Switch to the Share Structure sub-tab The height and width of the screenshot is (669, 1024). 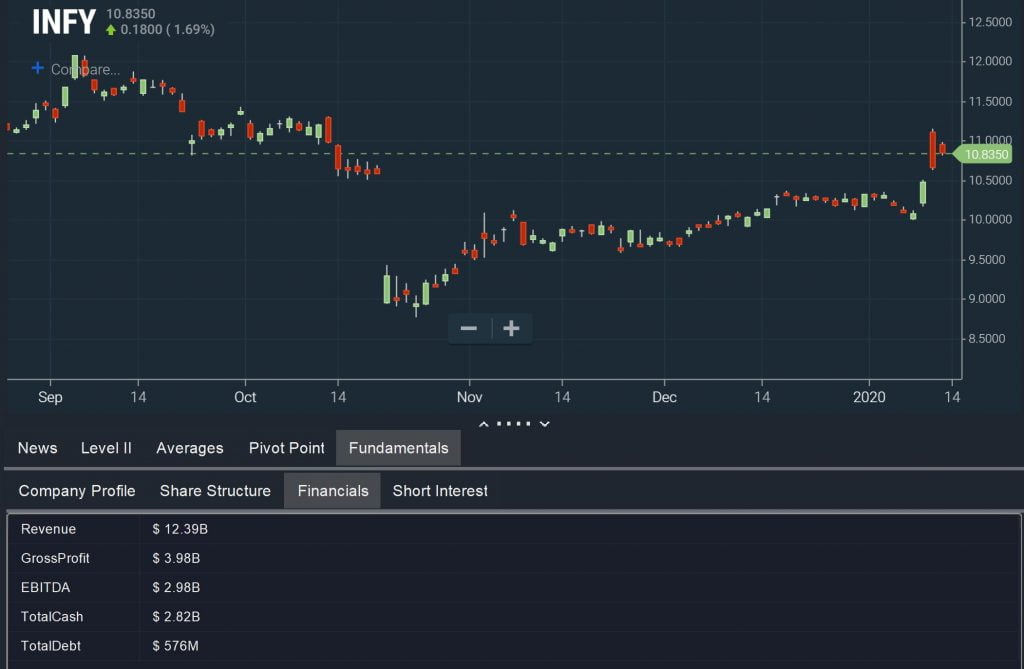216,491
